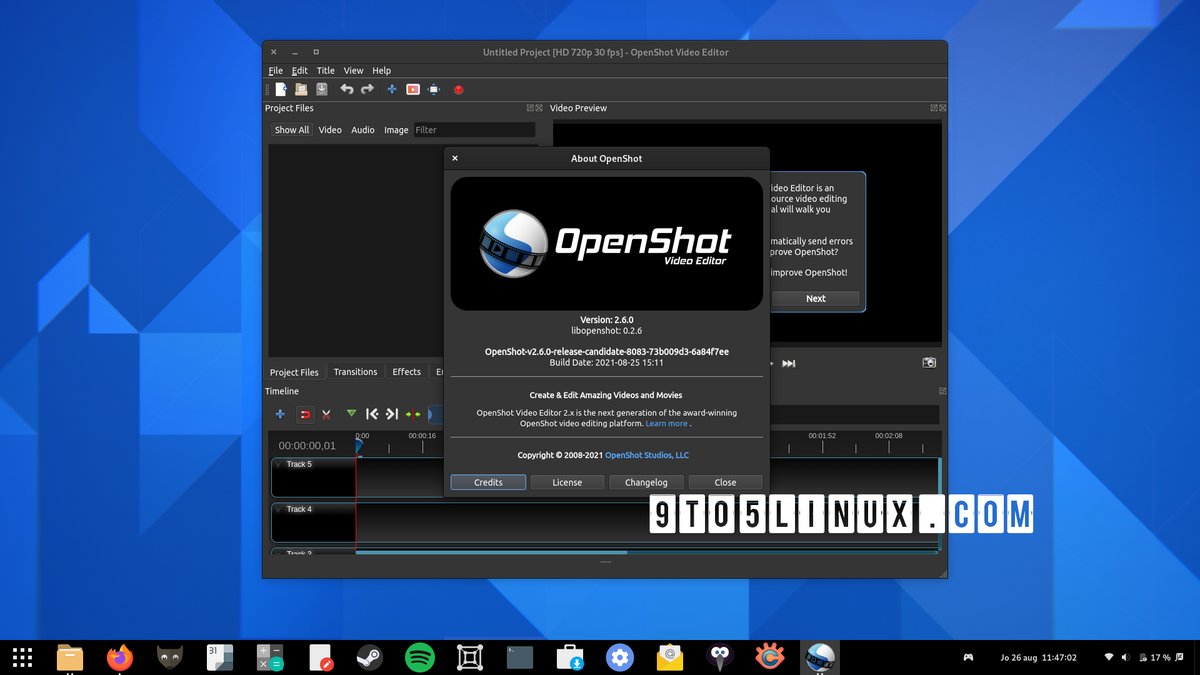Switch to the Transitions tab
Viewport: 1200px width, 675px height.
pyautogui.click(x=355, y=372)
